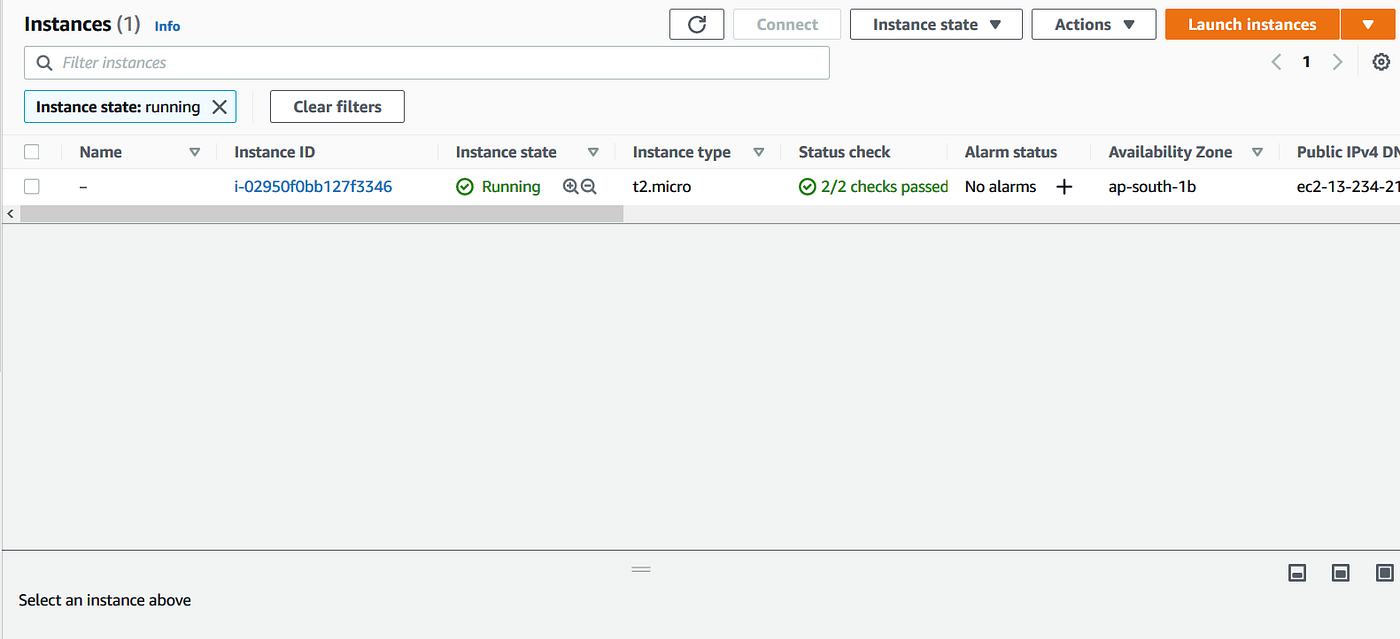
Task: Sort by Instance state column arrow
Action: coord(593,152)
